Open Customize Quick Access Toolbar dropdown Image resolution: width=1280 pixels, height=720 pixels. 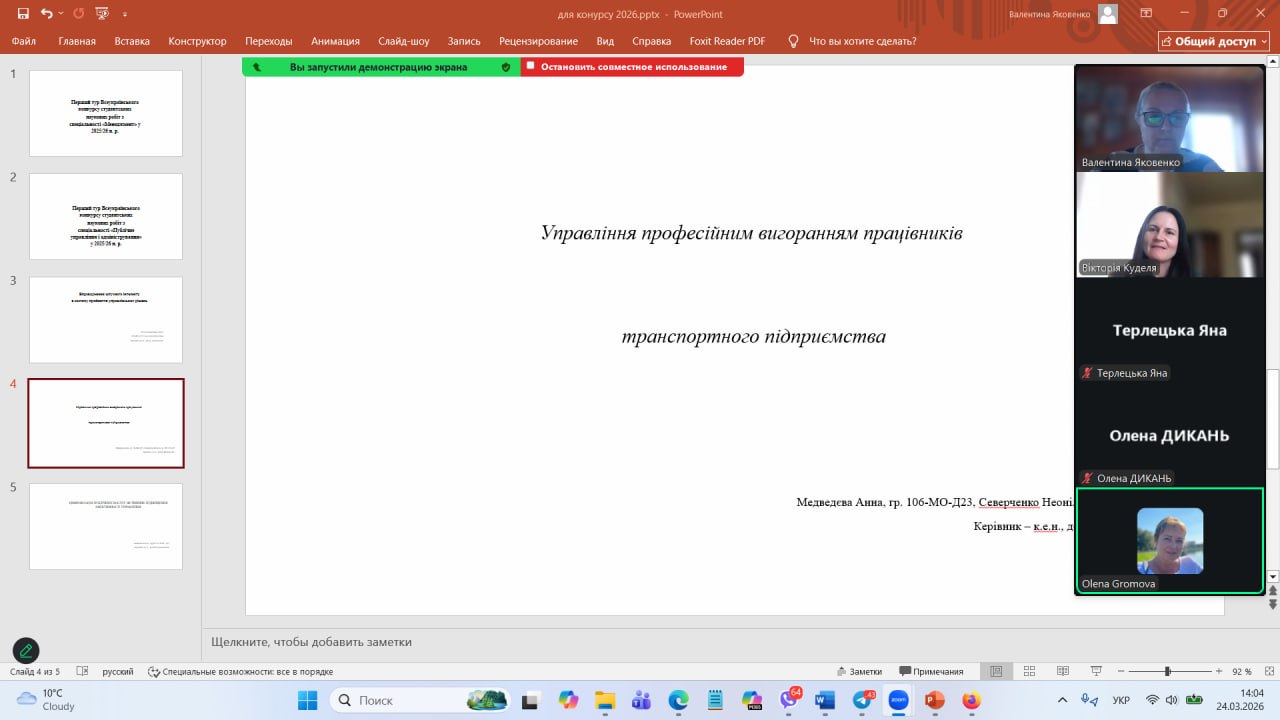click(x=125, y=14)
